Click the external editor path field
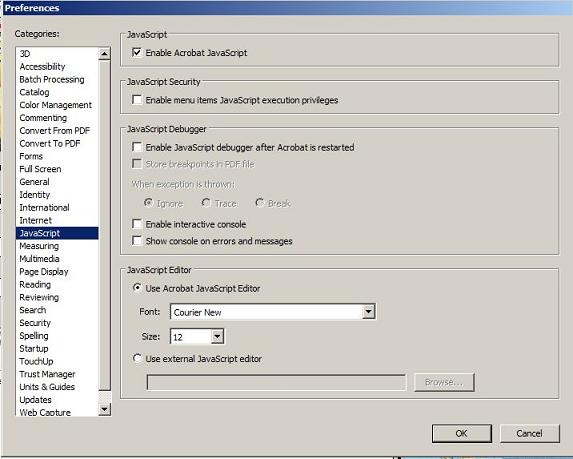573x459 pixels. [x=276, y=383]
